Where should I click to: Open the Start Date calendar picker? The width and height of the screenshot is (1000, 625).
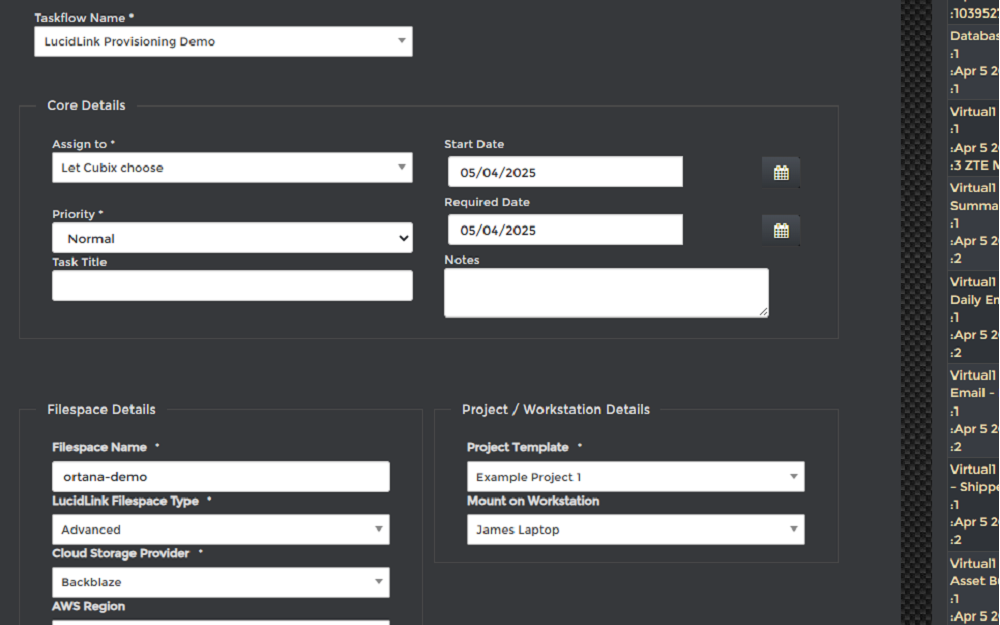[x=780, y=172]
